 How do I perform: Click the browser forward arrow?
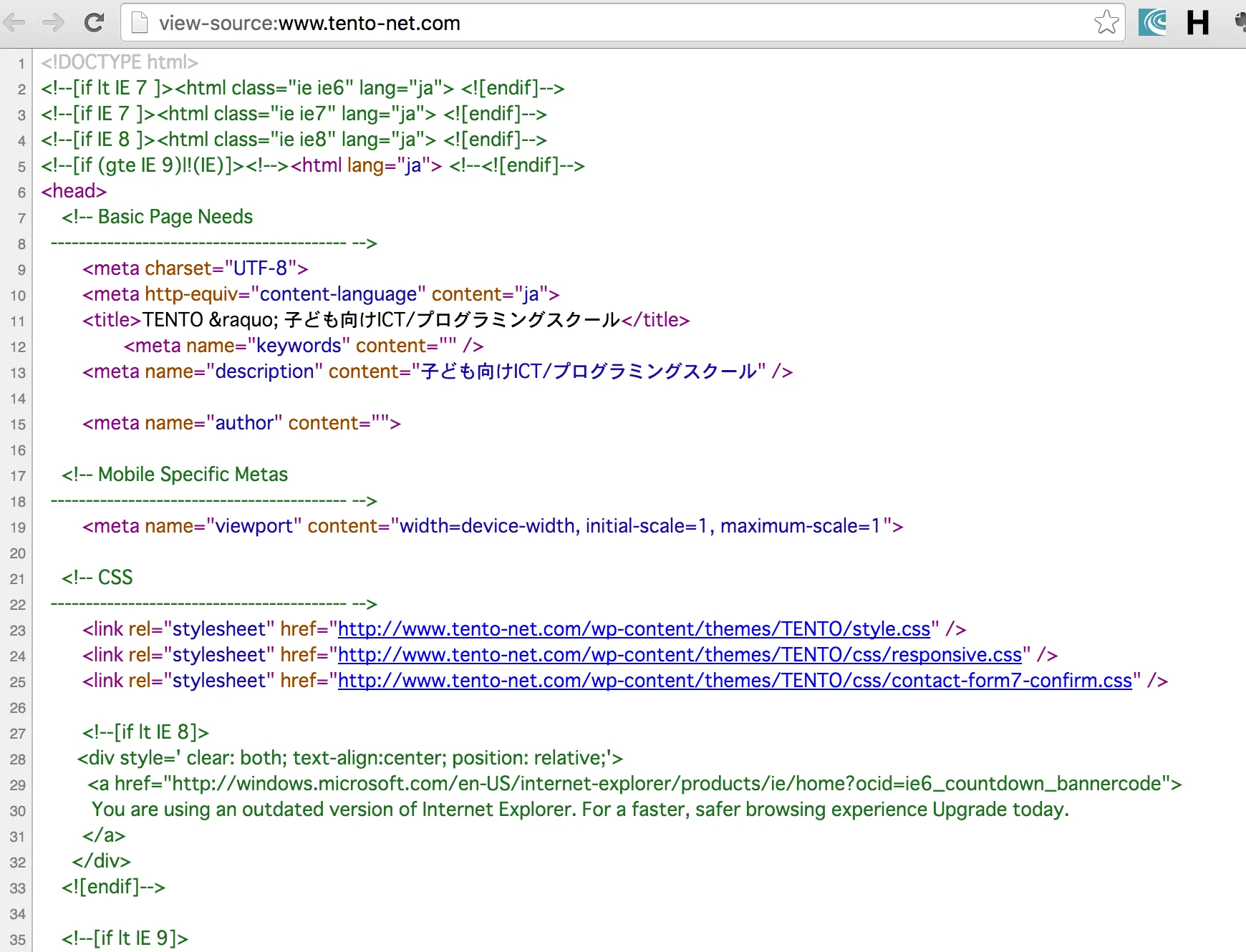point(54,23)
